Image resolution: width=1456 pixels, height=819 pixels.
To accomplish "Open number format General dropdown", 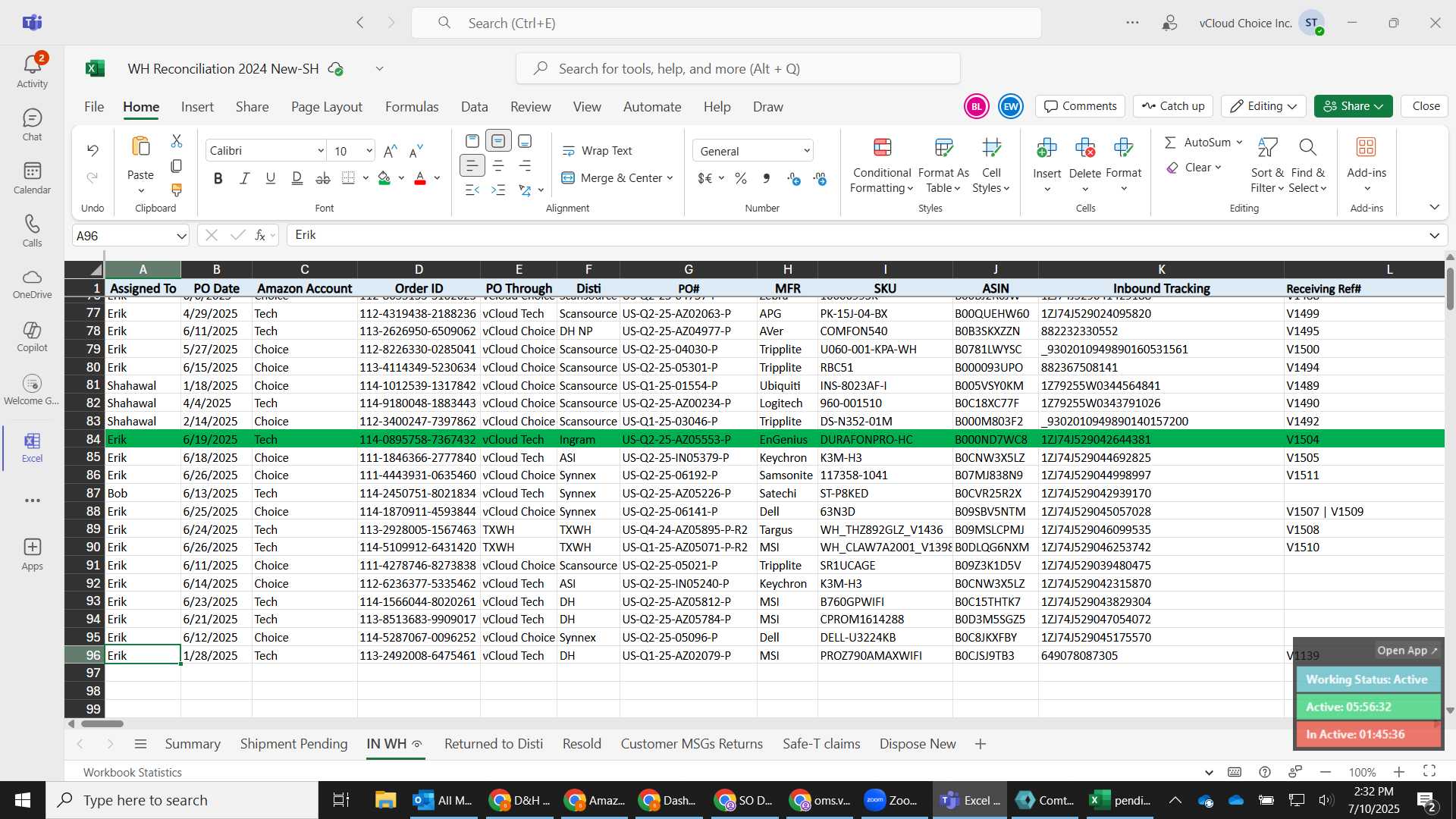I will tap(806, 151).
